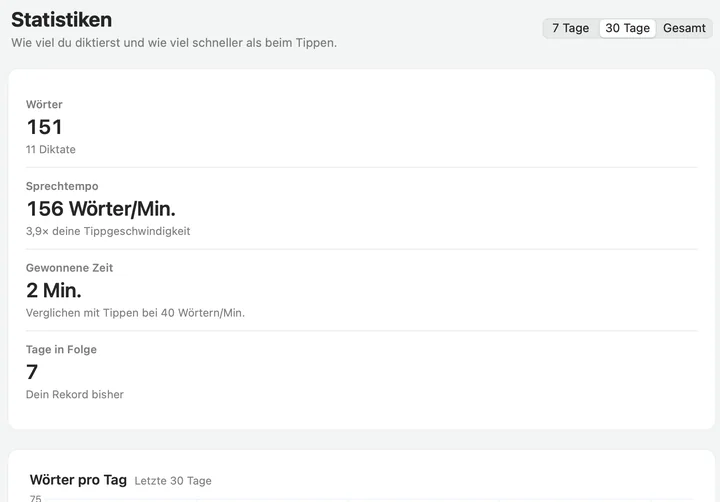
Task: Switch to the 7 Tage view
Action: 570,28
